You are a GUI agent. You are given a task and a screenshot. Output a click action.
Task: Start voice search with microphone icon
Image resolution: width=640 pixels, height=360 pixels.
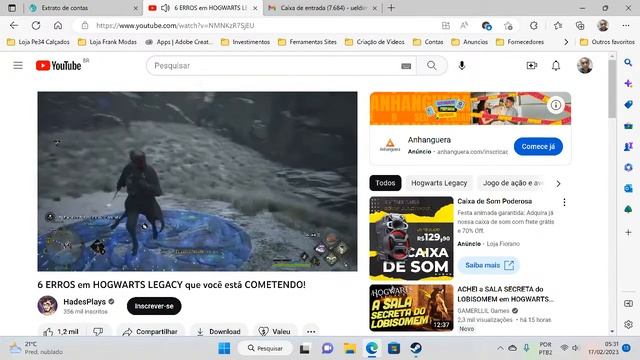[x=462, y=65]
